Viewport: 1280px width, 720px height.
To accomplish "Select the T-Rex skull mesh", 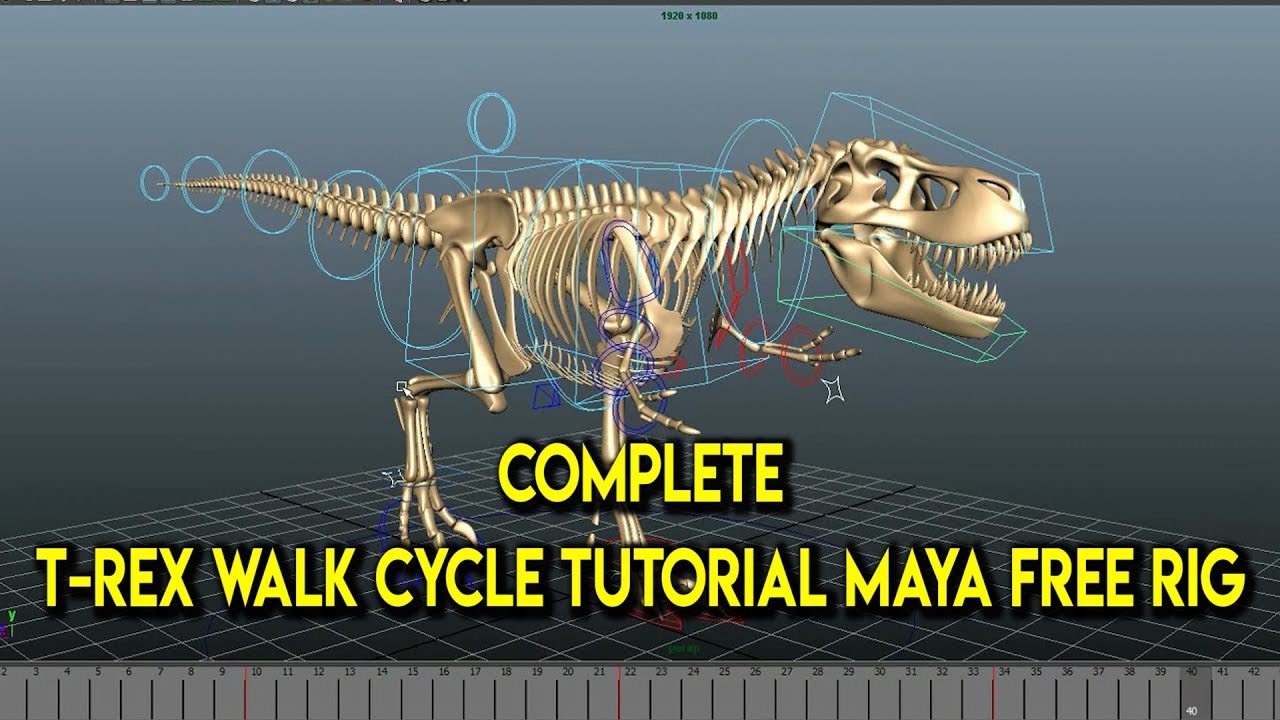I will click(925, 195).
